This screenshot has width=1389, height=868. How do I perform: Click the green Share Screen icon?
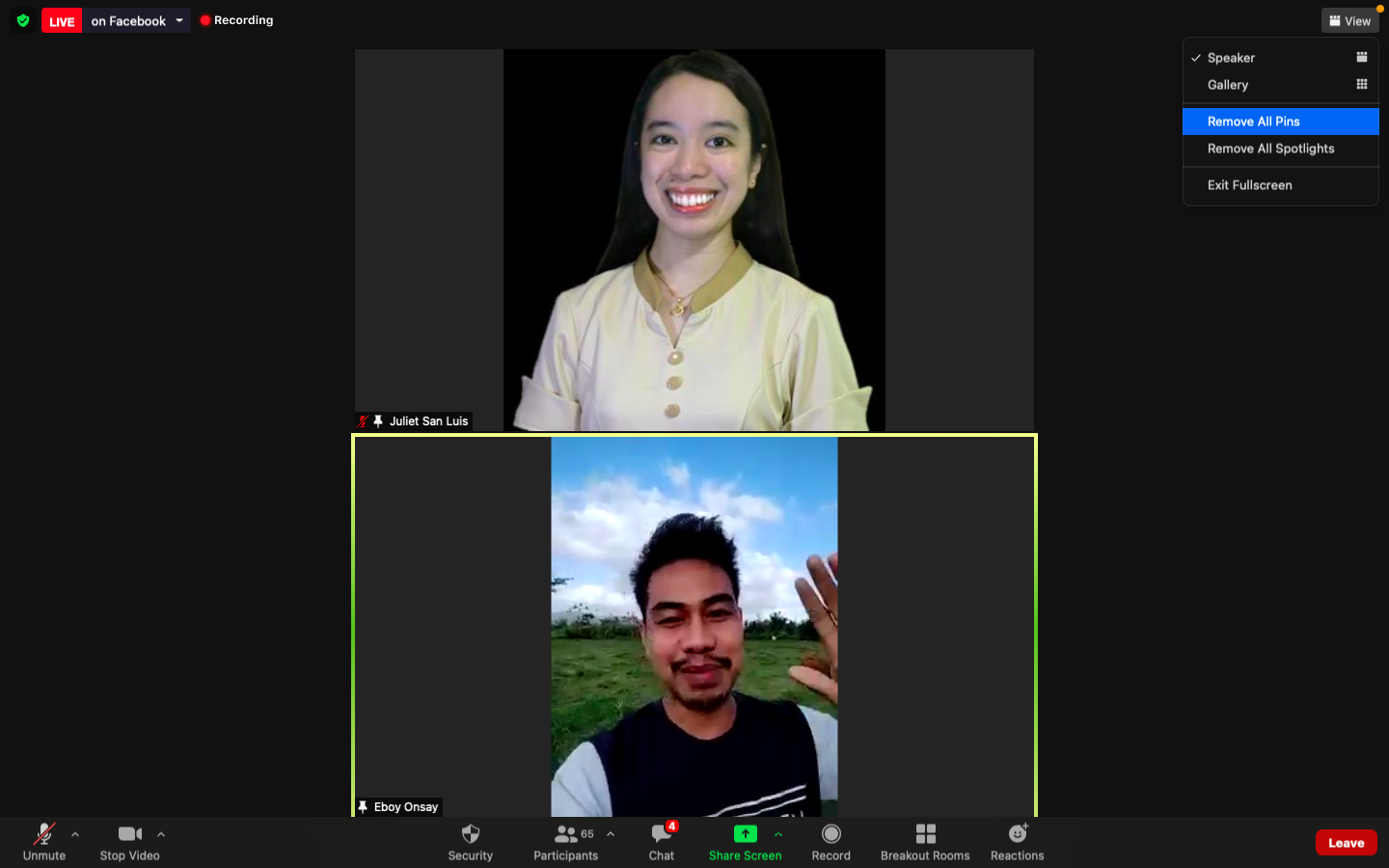pos(745,834)
